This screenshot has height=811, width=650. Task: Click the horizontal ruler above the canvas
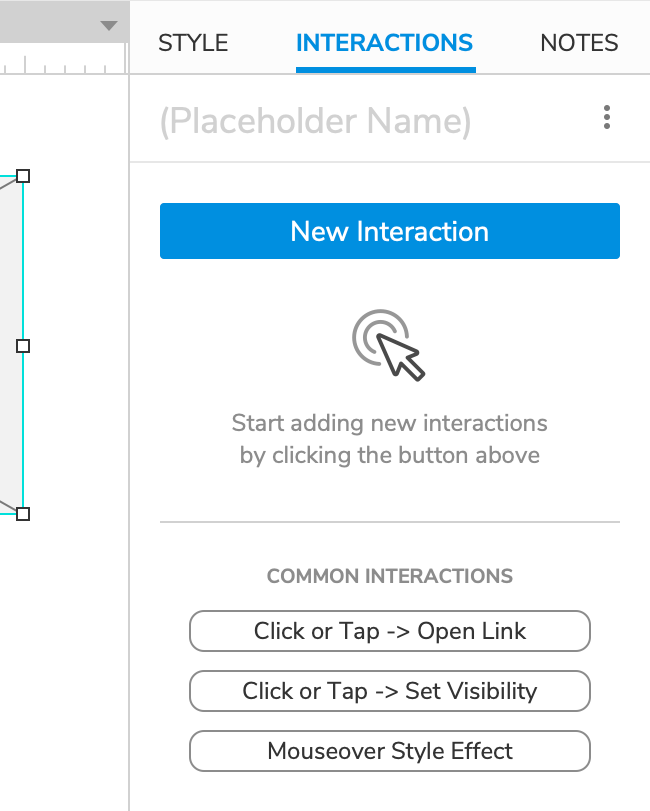(x=60, y=65)
